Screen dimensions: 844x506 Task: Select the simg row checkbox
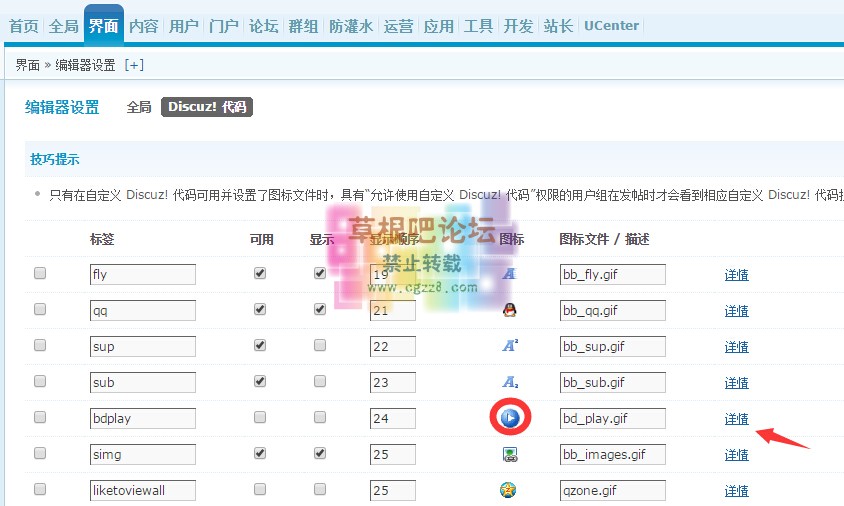(x=40, y=453)
